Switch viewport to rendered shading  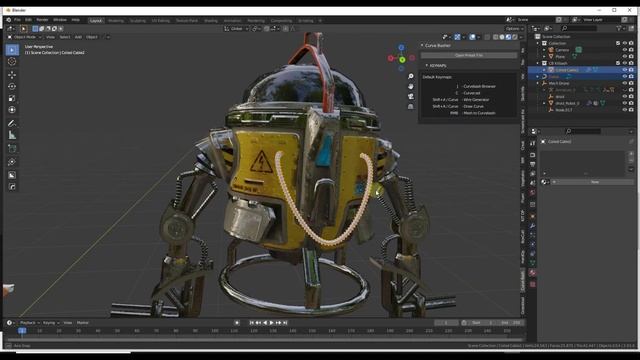[x=515, y=37]
